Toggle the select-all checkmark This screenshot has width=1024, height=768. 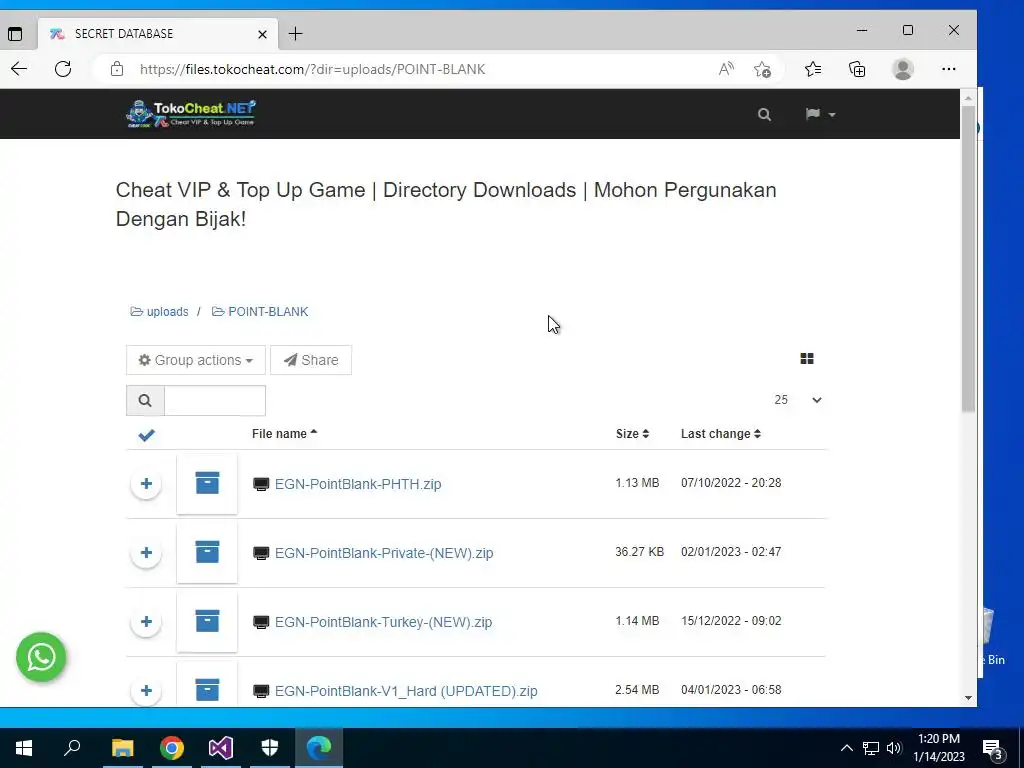[x=146, y=435]
